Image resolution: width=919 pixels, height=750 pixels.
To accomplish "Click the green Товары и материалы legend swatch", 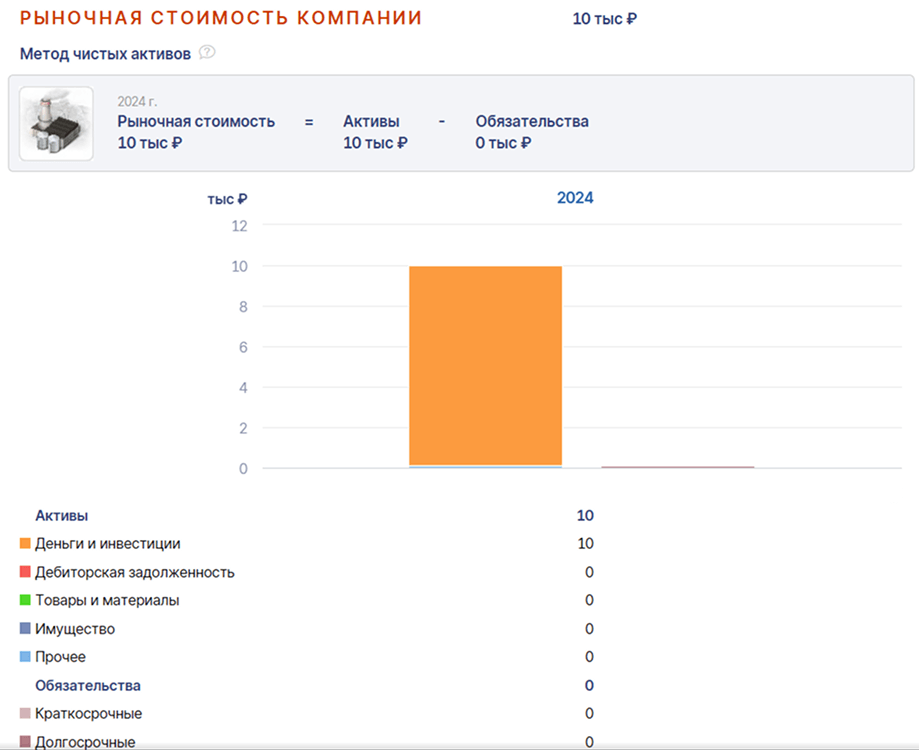I will tap(25, 600).
